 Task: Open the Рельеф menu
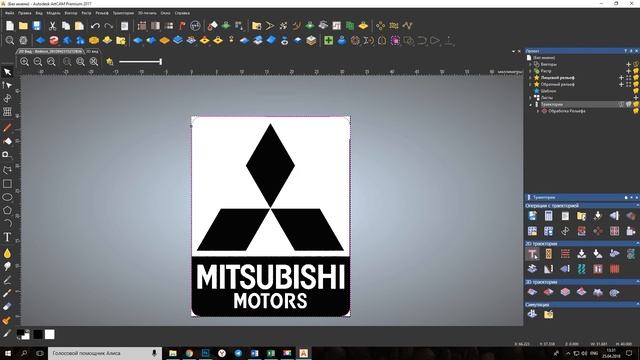point(102,13)
